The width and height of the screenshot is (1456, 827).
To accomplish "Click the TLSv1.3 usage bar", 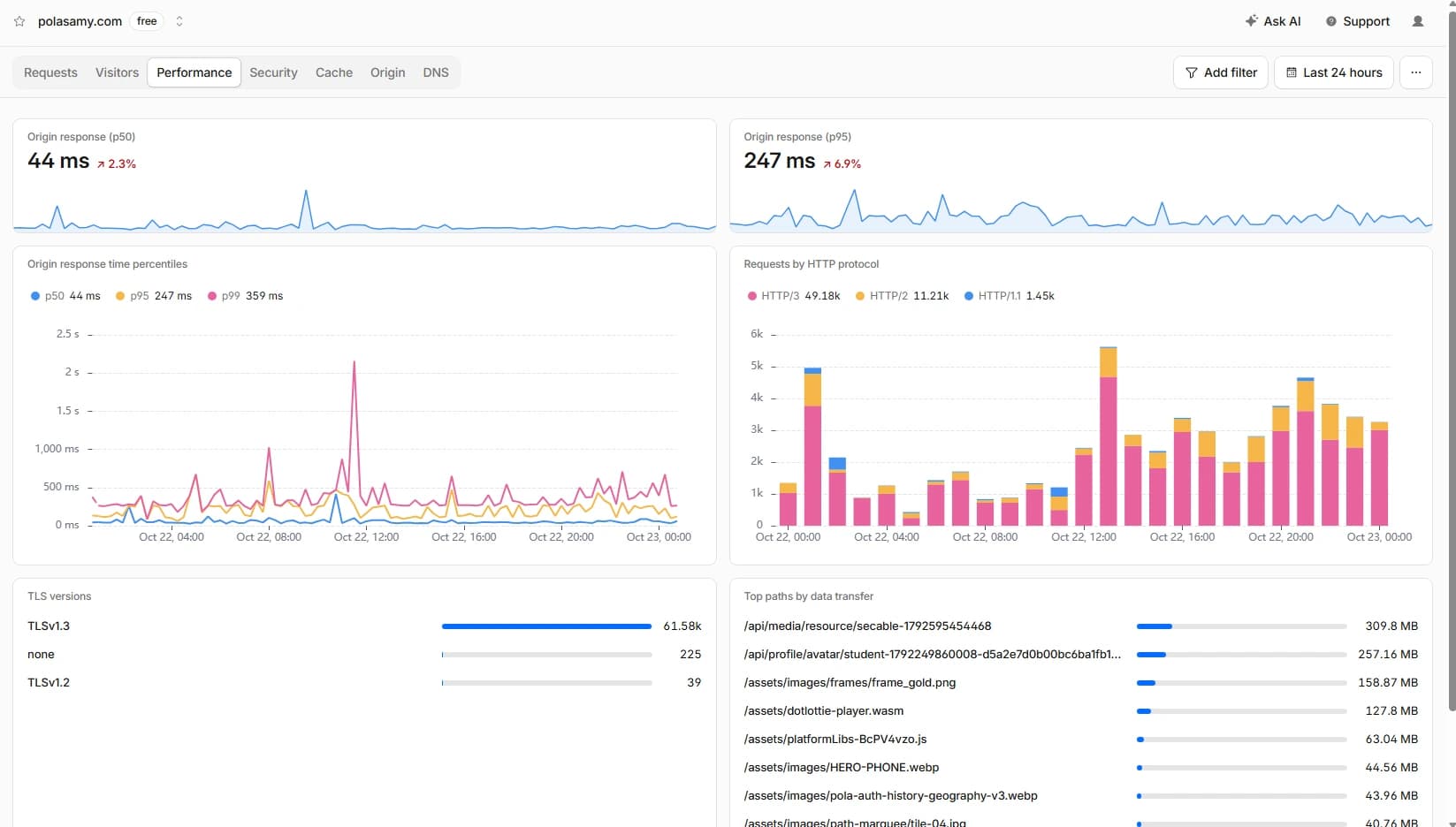I will (x=546, y=626).
